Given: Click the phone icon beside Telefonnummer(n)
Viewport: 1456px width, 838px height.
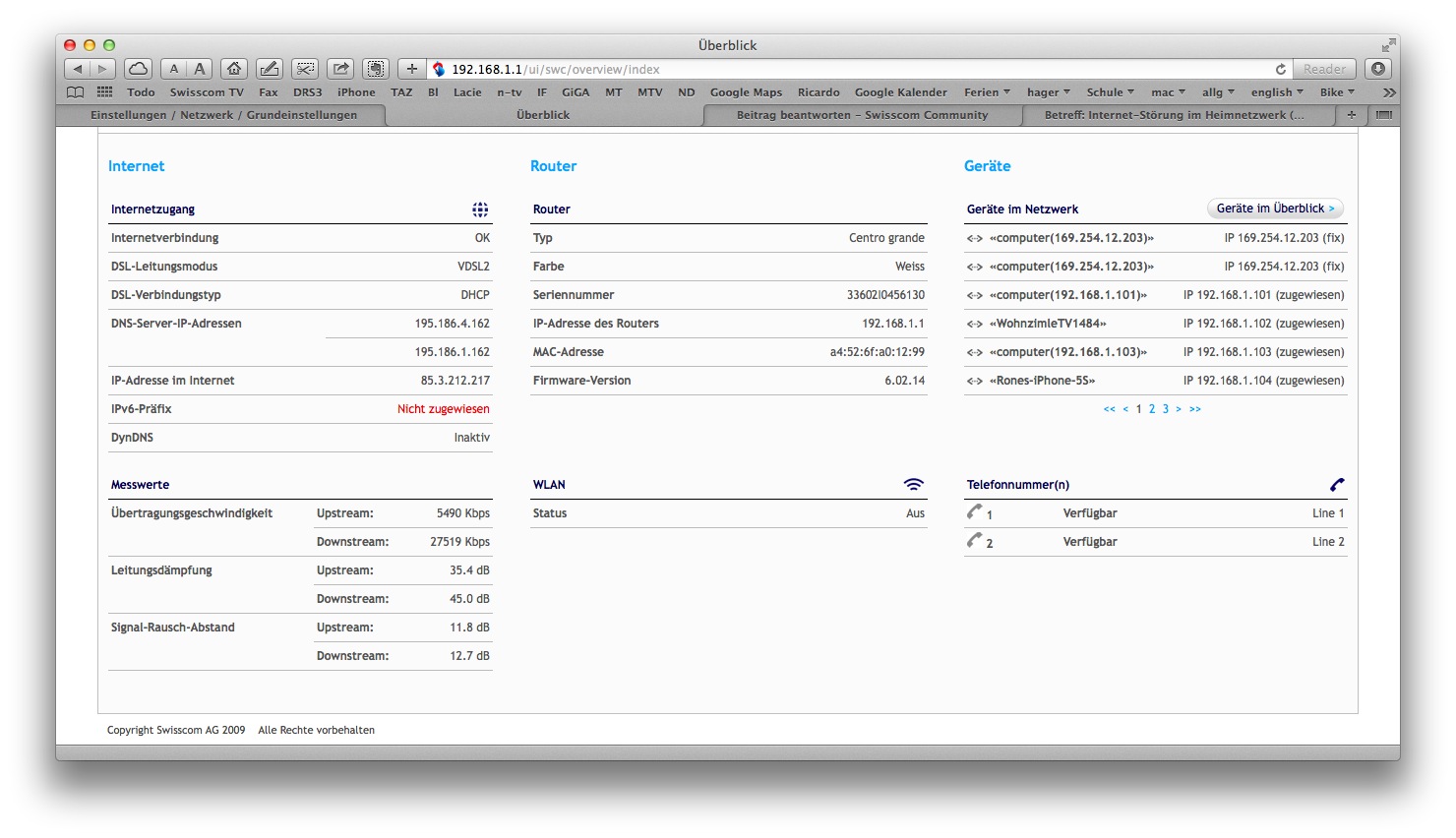Looking at the screenshot, I should tap(1337, 484).
